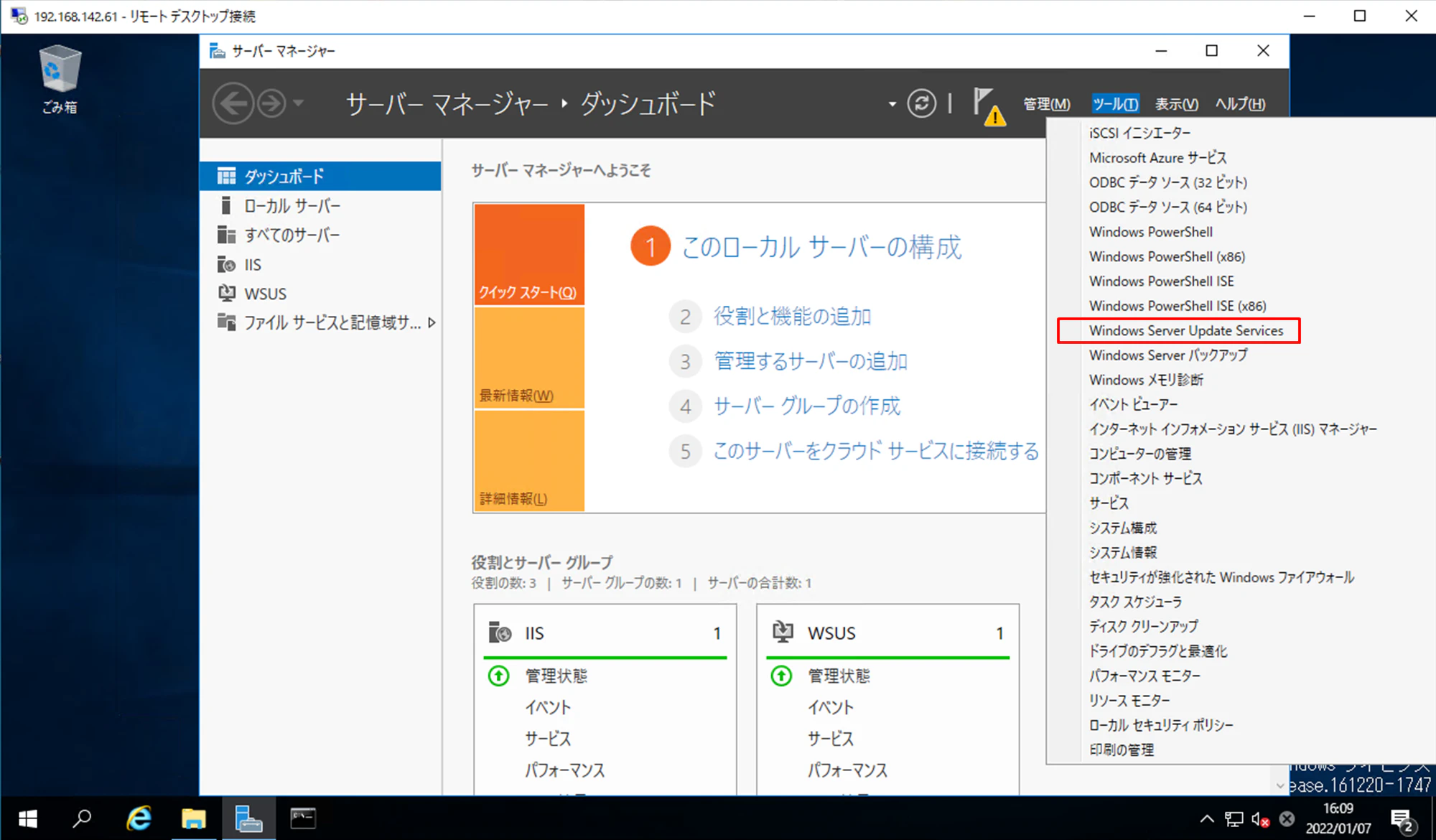This screenshot has width=1436, height=840.
Task: Go back with the navigation arrow
Action: pyautogui.click(x=233, y=103)
